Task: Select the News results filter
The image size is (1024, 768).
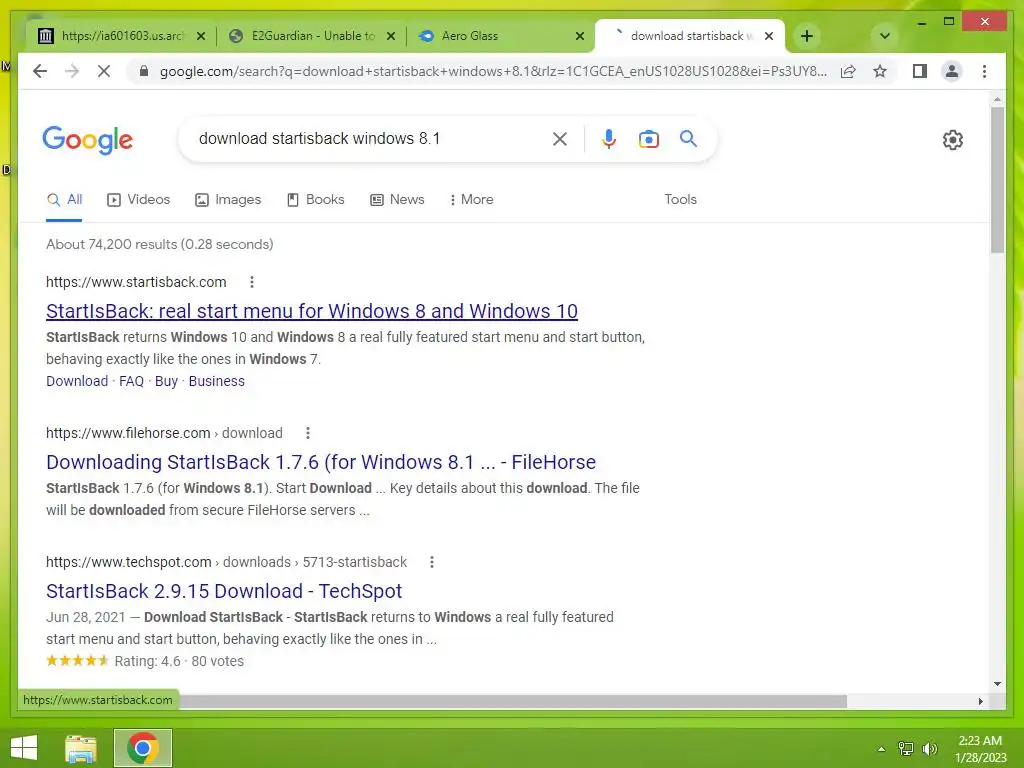Action: click(397, 200)
